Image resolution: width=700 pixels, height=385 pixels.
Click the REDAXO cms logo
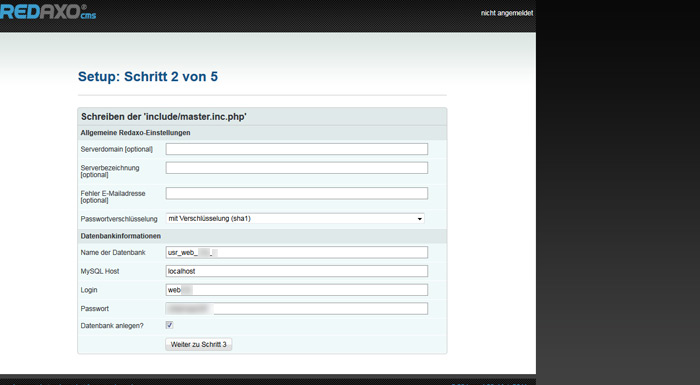point(48,12)
